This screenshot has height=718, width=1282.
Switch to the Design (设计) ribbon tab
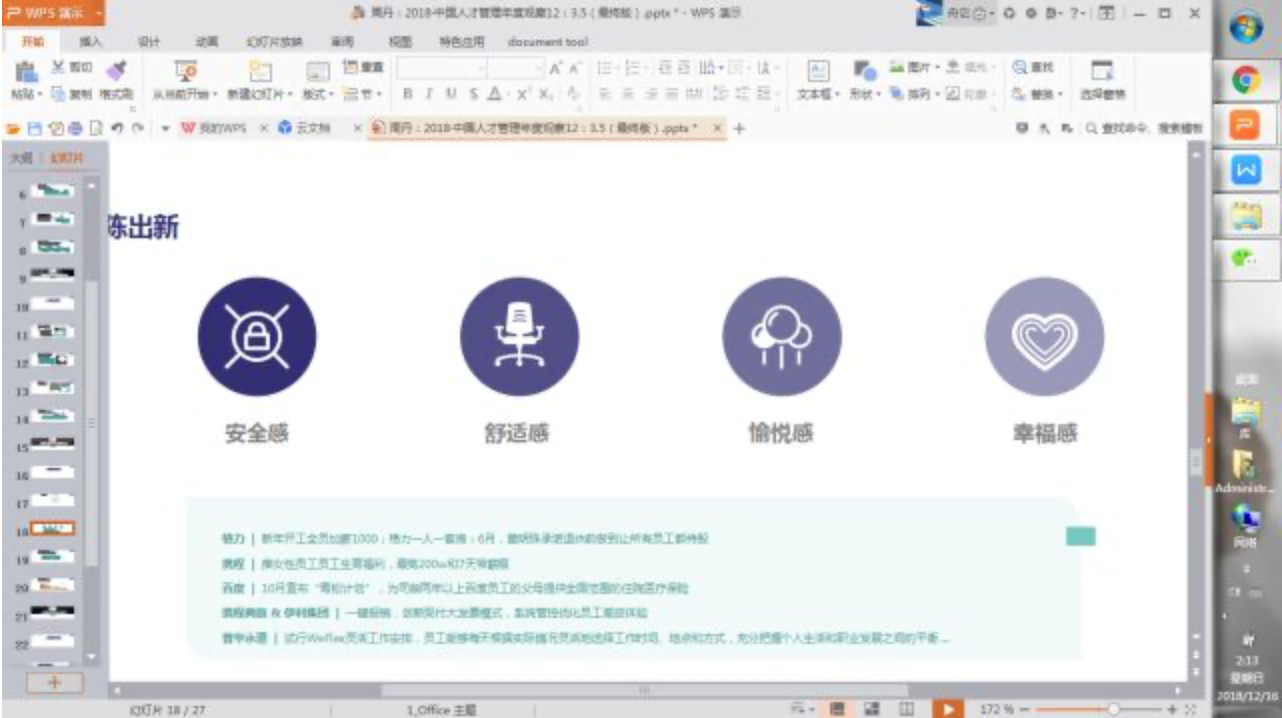(x=148, y=42)
